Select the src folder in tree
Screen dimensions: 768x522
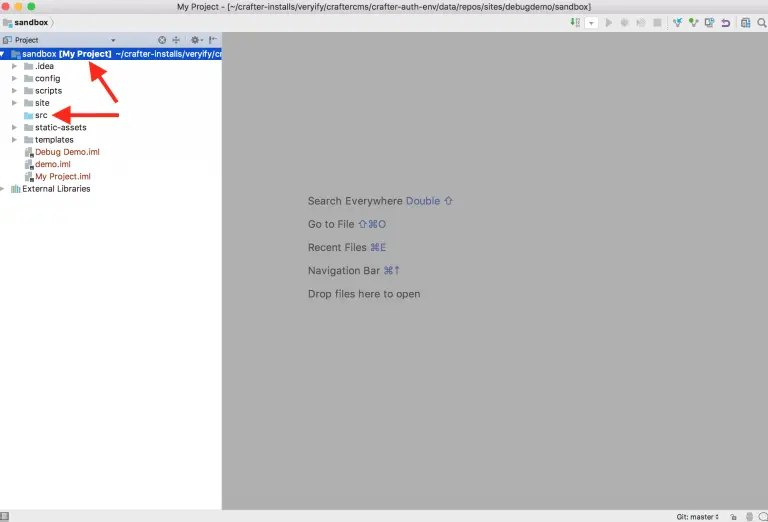point(41,115)
